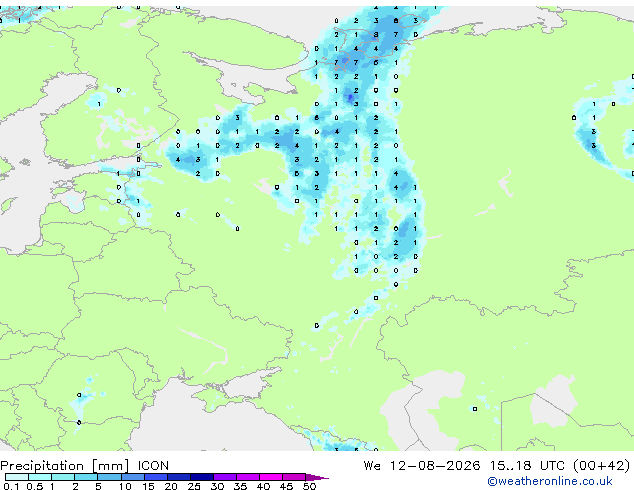Click the '50' legend scale label
Viewport: 634px width, 490px height.
coord(309,486)
